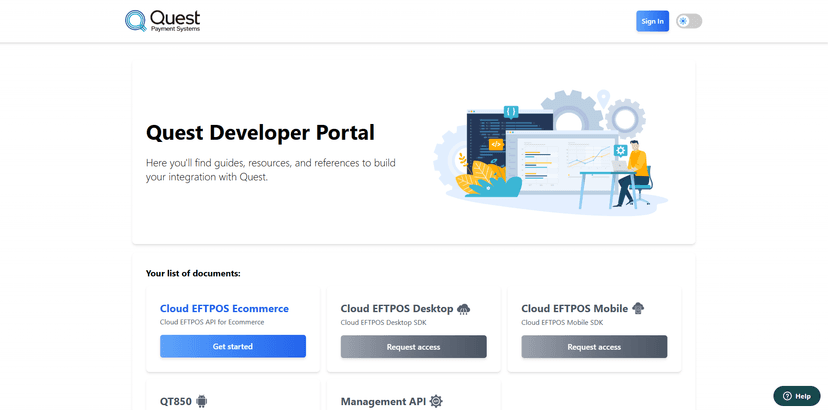Viewport: 828px width, 410px height.
Task: Click the Quest Developer Portal heading
Action: tap(260, 133)
